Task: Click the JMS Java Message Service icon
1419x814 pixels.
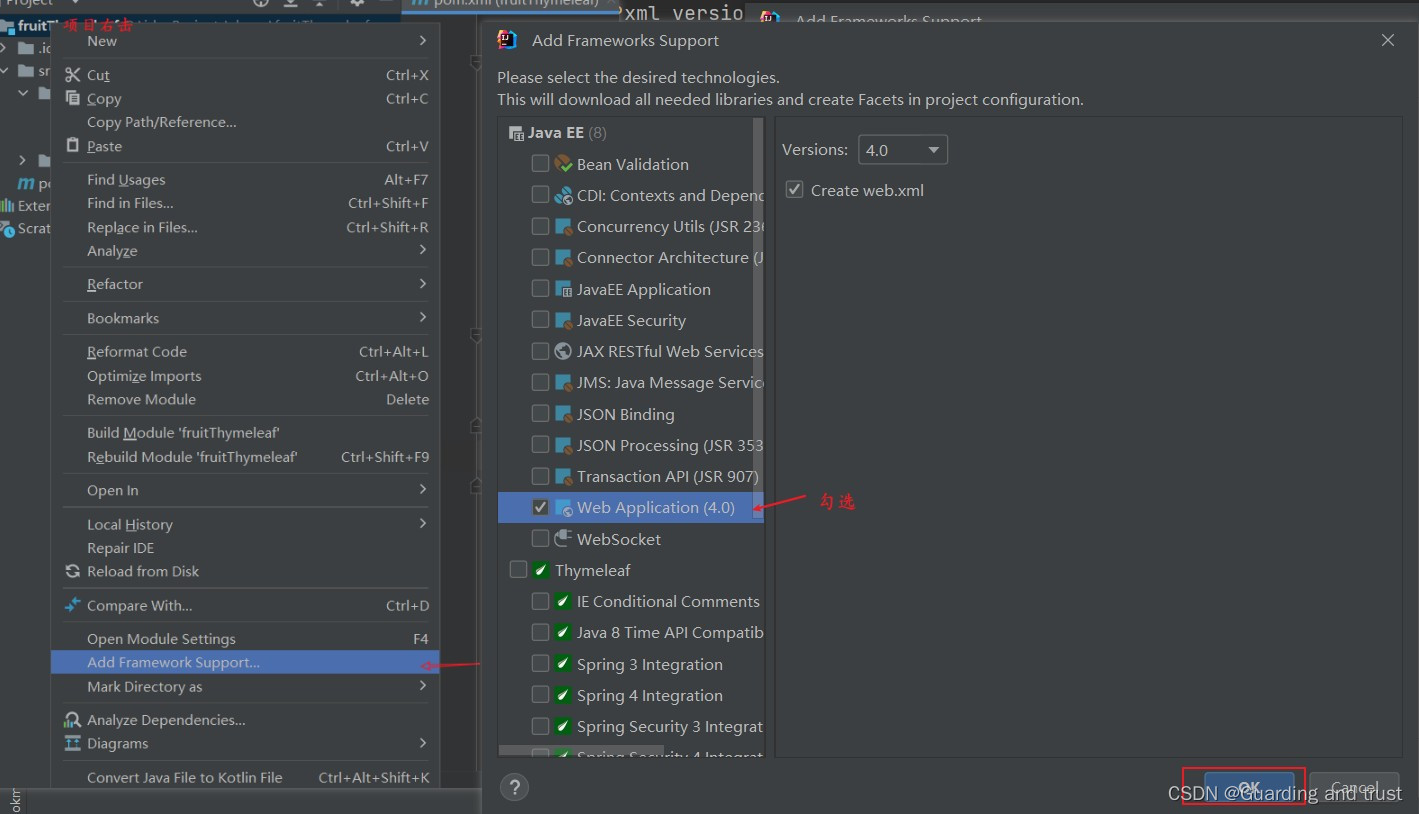Action: [563, 382]
